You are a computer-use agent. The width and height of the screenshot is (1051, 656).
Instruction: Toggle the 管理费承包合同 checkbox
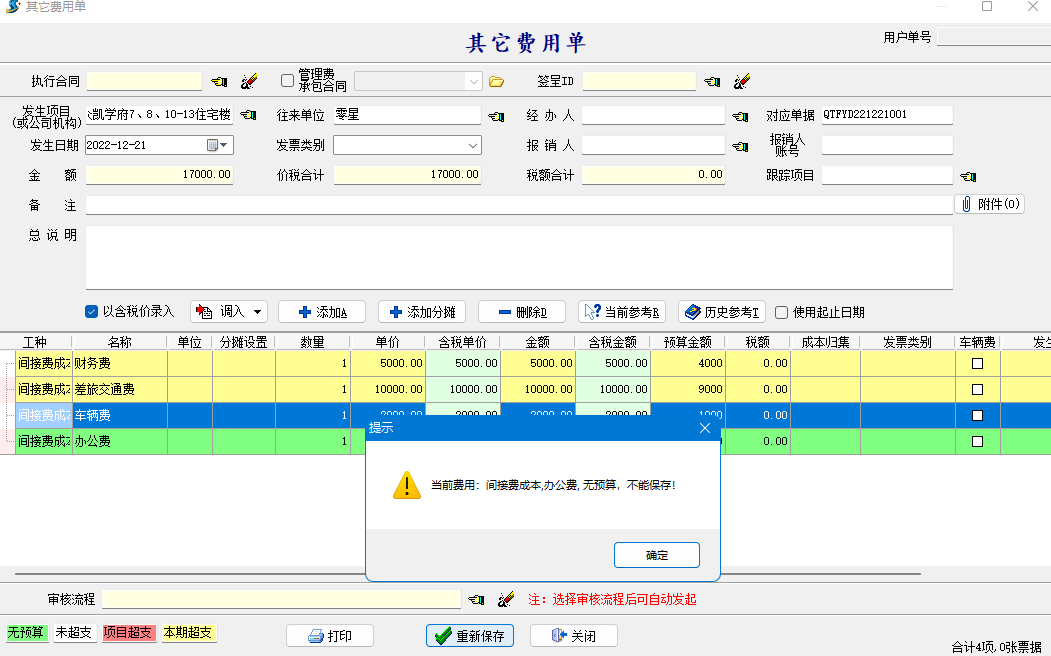[288, 80]
